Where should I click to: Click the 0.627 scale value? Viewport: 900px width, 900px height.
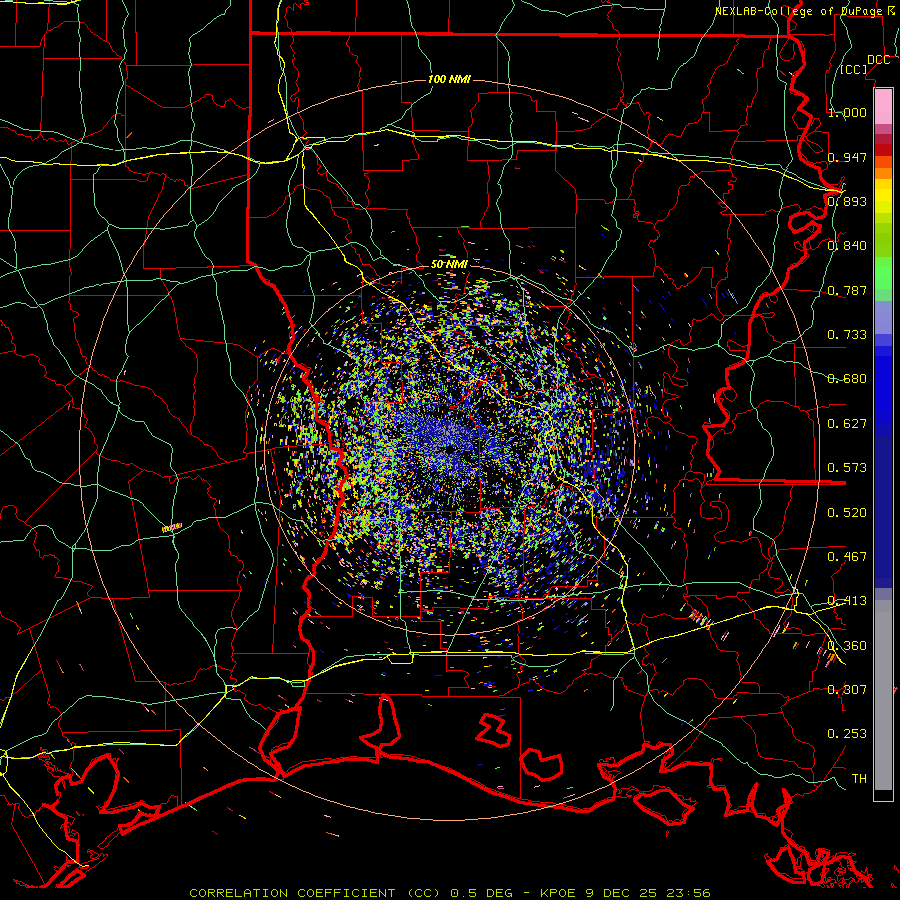[x=847, y=424]
